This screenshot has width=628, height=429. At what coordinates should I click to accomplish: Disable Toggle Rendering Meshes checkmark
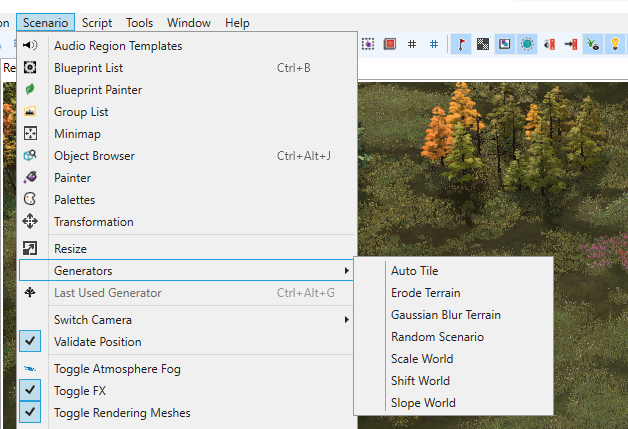pyautogui.click(x=30, y=412)
